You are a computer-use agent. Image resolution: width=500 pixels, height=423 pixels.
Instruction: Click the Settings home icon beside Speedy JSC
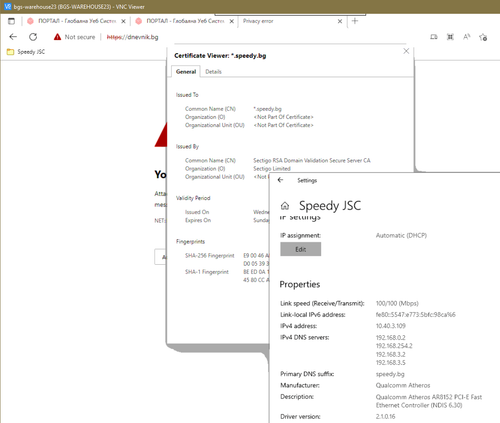tap(285, 206)
